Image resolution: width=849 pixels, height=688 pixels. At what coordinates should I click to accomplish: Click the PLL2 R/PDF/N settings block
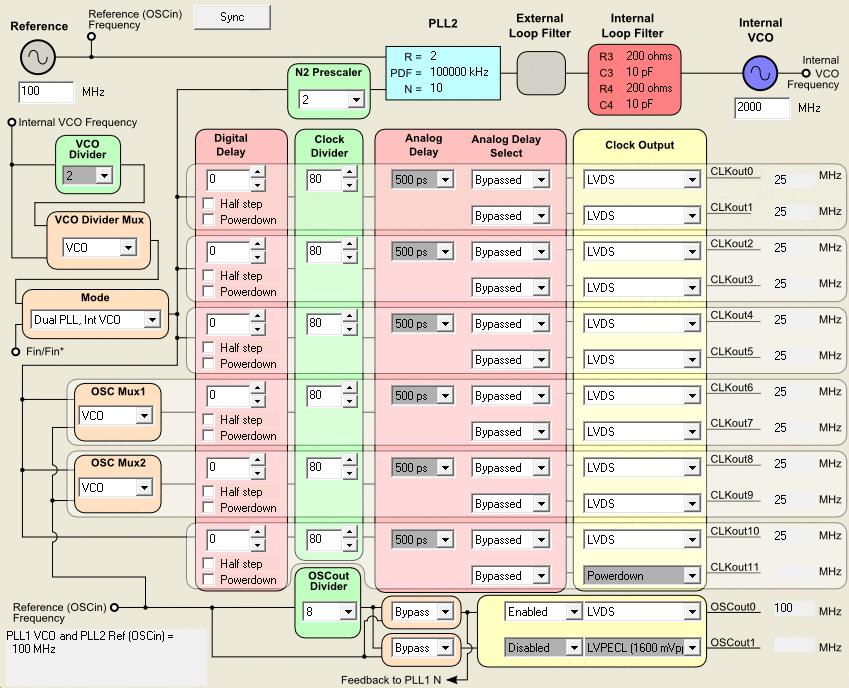[443, 72]
